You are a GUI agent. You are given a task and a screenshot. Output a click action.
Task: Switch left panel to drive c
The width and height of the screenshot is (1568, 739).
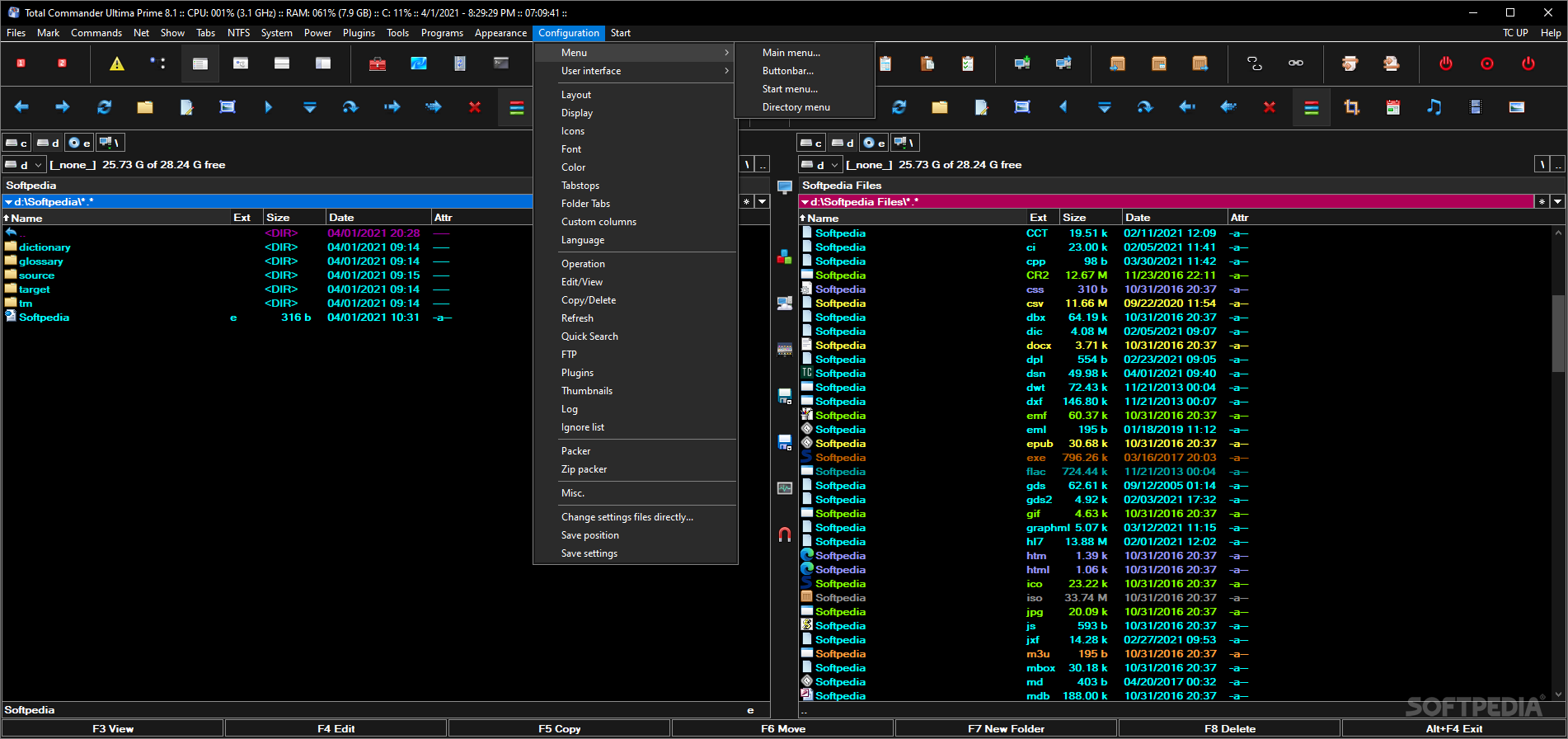tap(16, 143)
